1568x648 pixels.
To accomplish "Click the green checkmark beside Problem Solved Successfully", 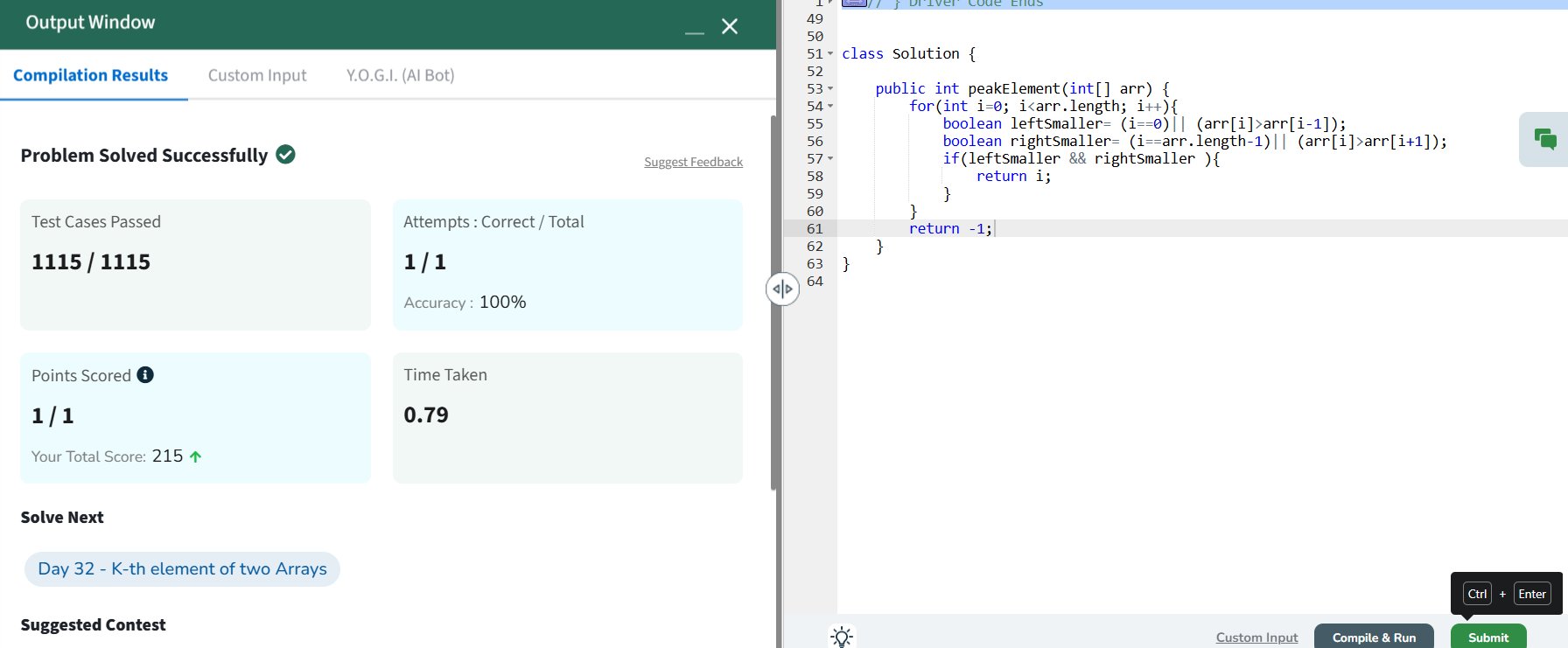I will [x=285, y=155].
